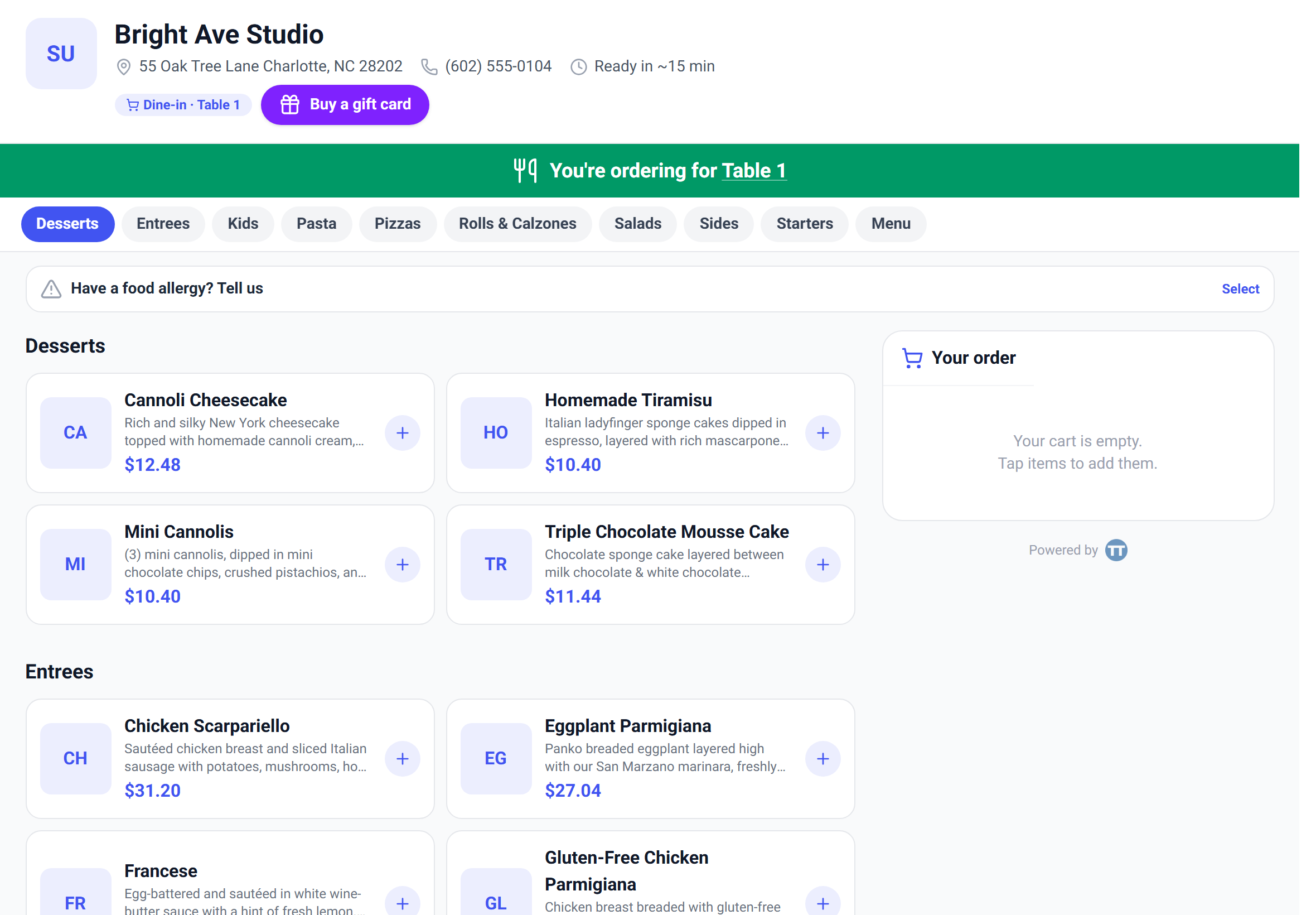Switch to the Entrees category tab
Viewport: 1316px width, 915px height.
(x=163, y=224)
